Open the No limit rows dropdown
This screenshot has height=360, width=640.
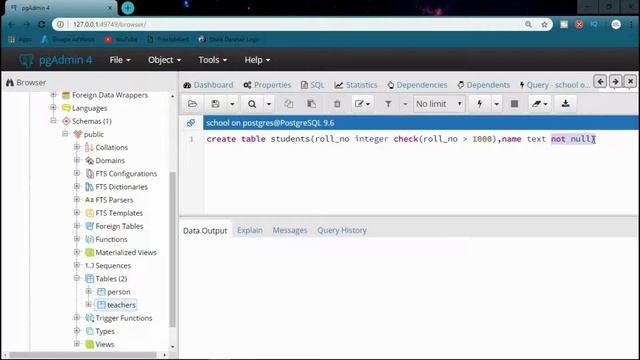click(x=439, y=104)
